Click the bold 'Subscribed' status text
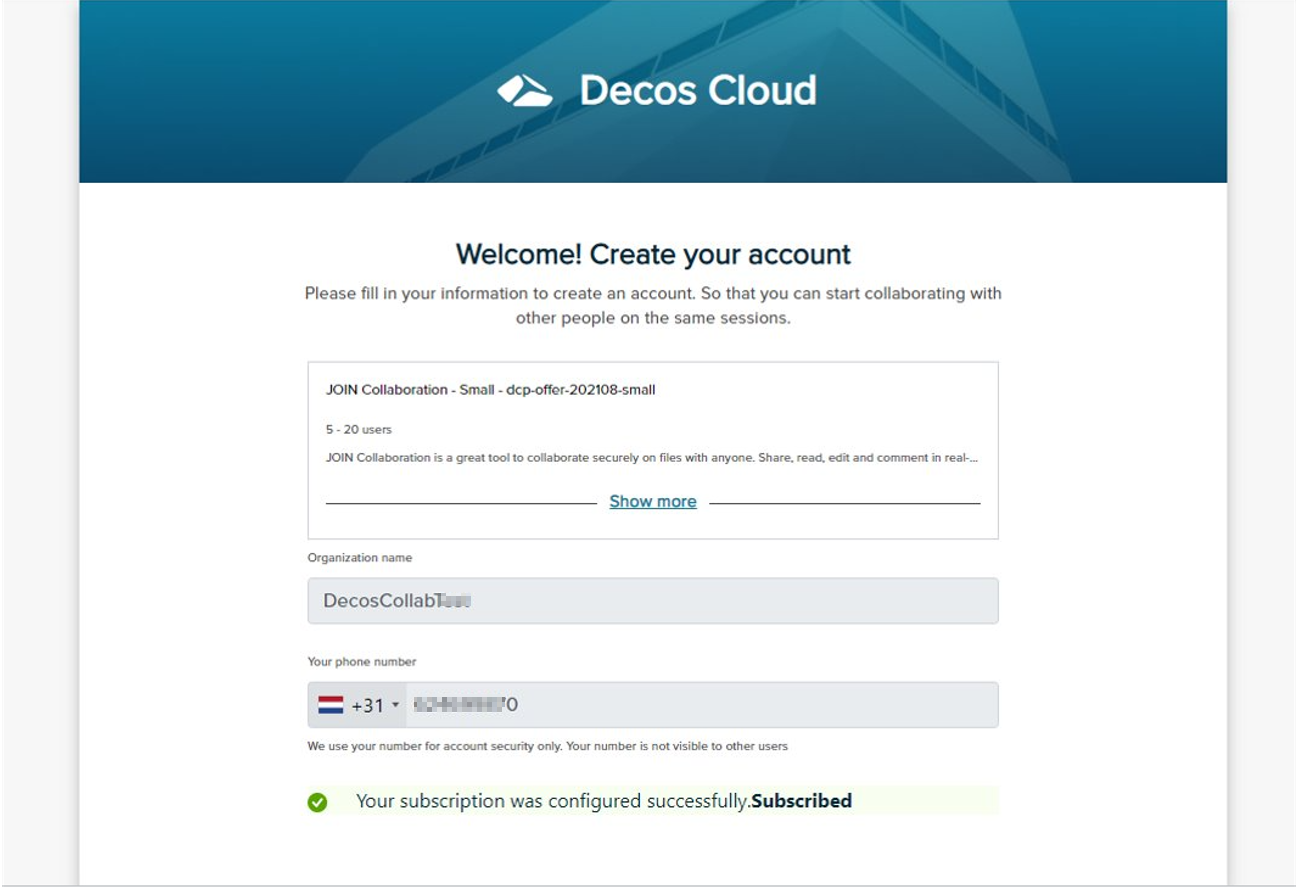This screenshot has width=1297, height=887. [802, 801]
